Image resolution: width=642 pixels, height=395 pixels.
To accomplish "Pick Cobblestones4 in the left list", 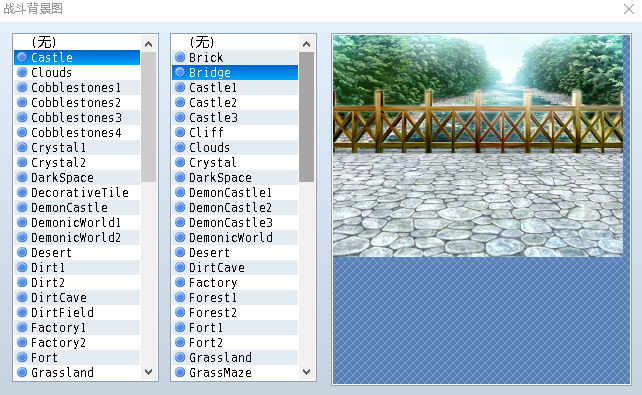I will [77, 133].
